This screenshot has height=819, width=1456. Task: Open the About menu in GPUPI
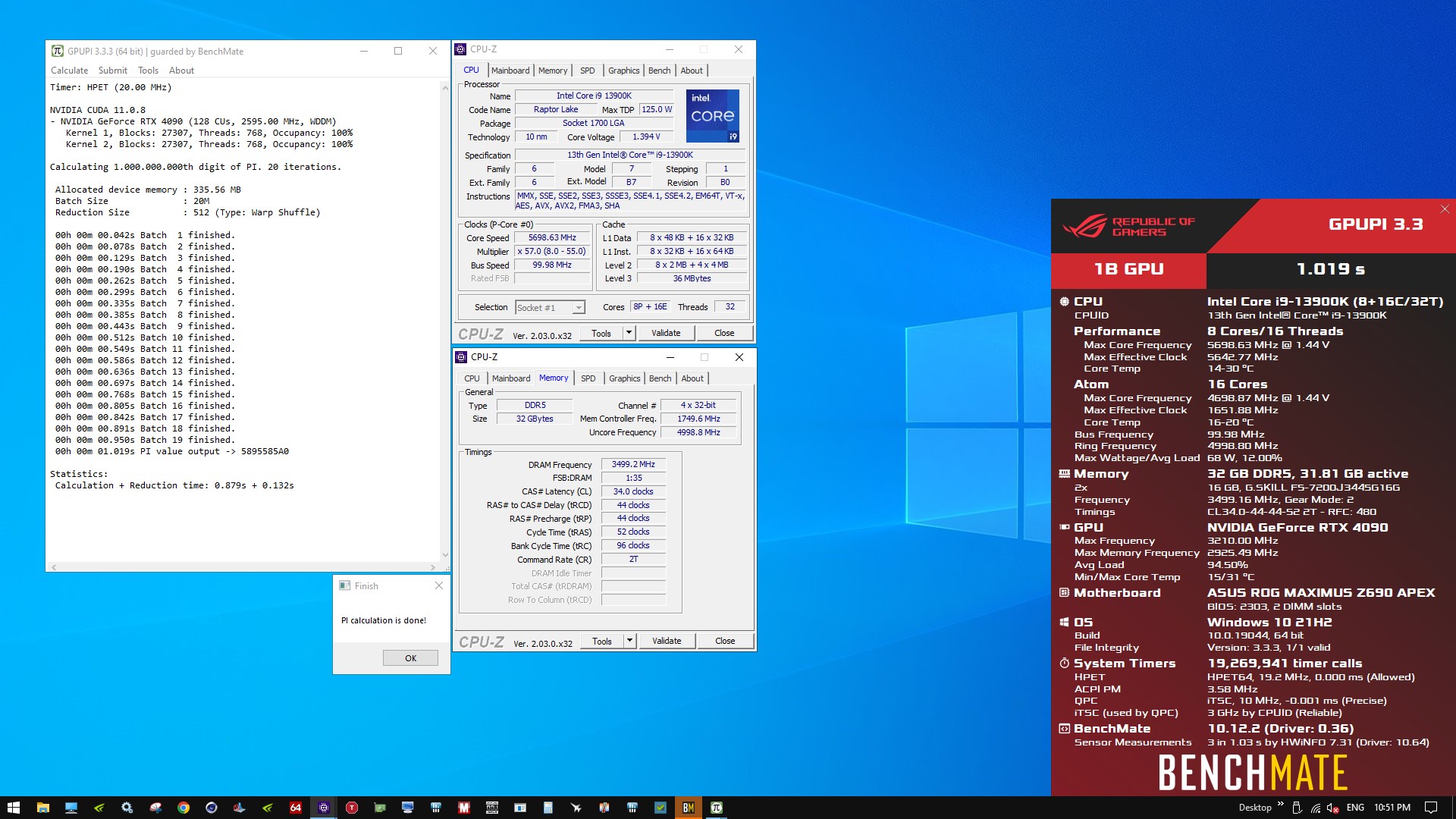[x=181, y=71]
